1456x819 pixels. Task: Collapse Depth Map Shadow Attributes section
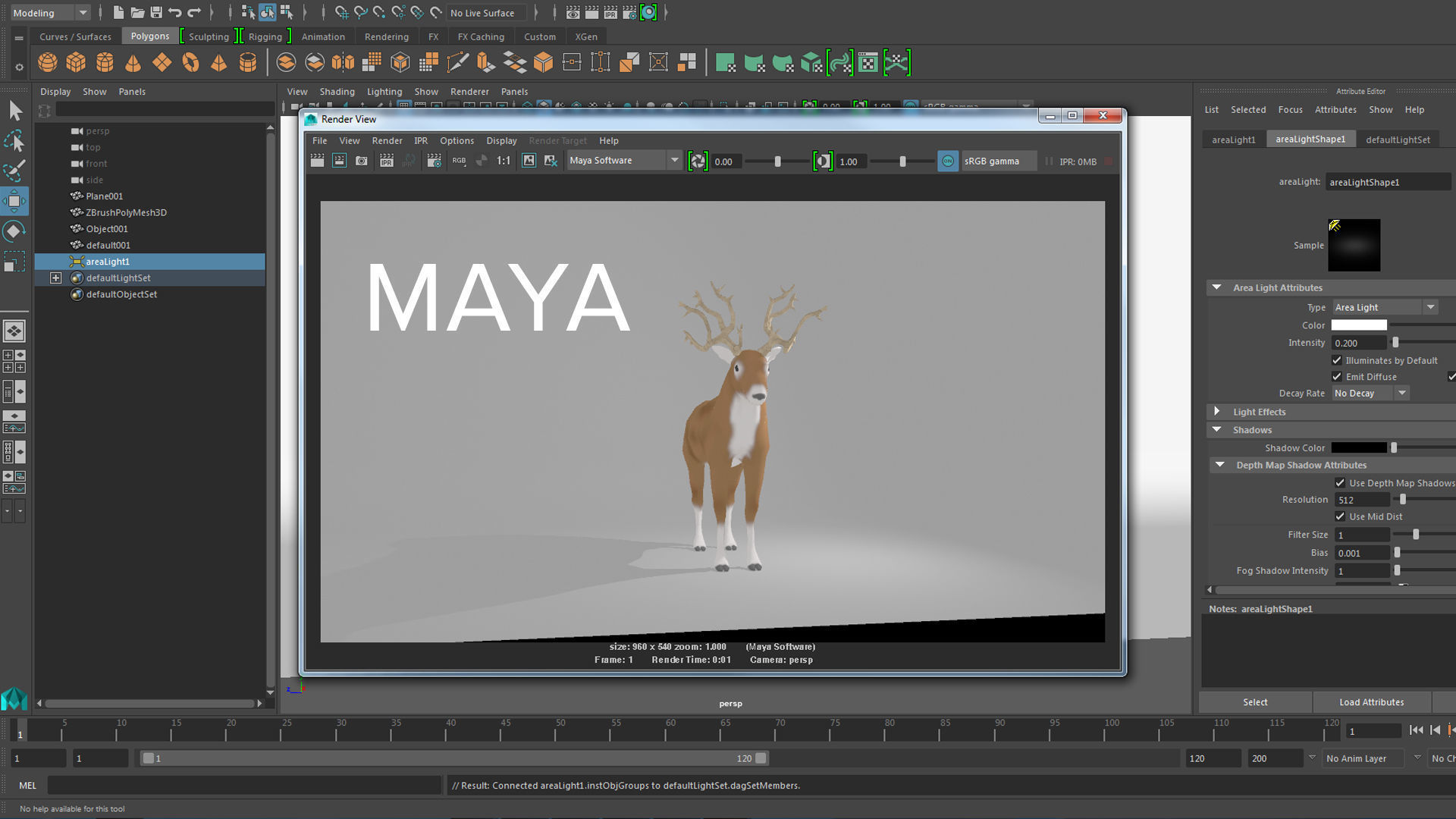[x=1219, y=465]
